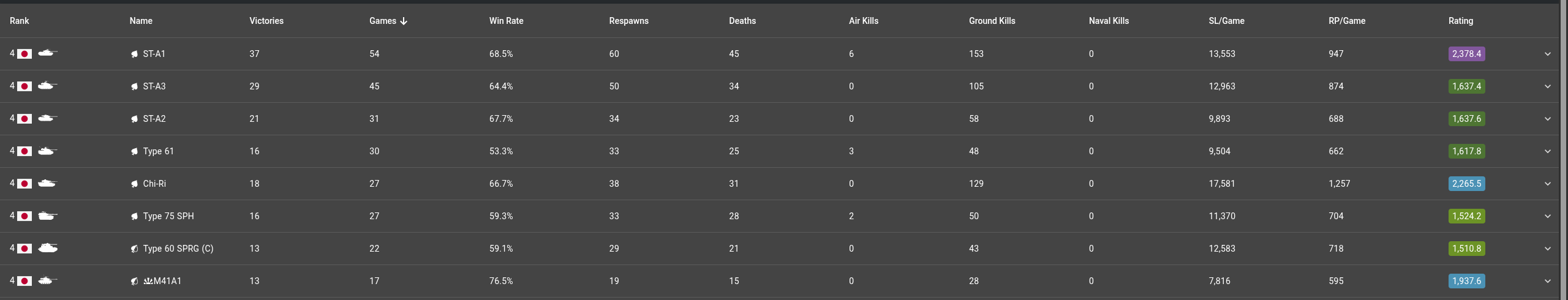The height and width of the screenshot is (300, 1568).
Task: Sort table by Ground Kills column
Action: click(992, 21)
